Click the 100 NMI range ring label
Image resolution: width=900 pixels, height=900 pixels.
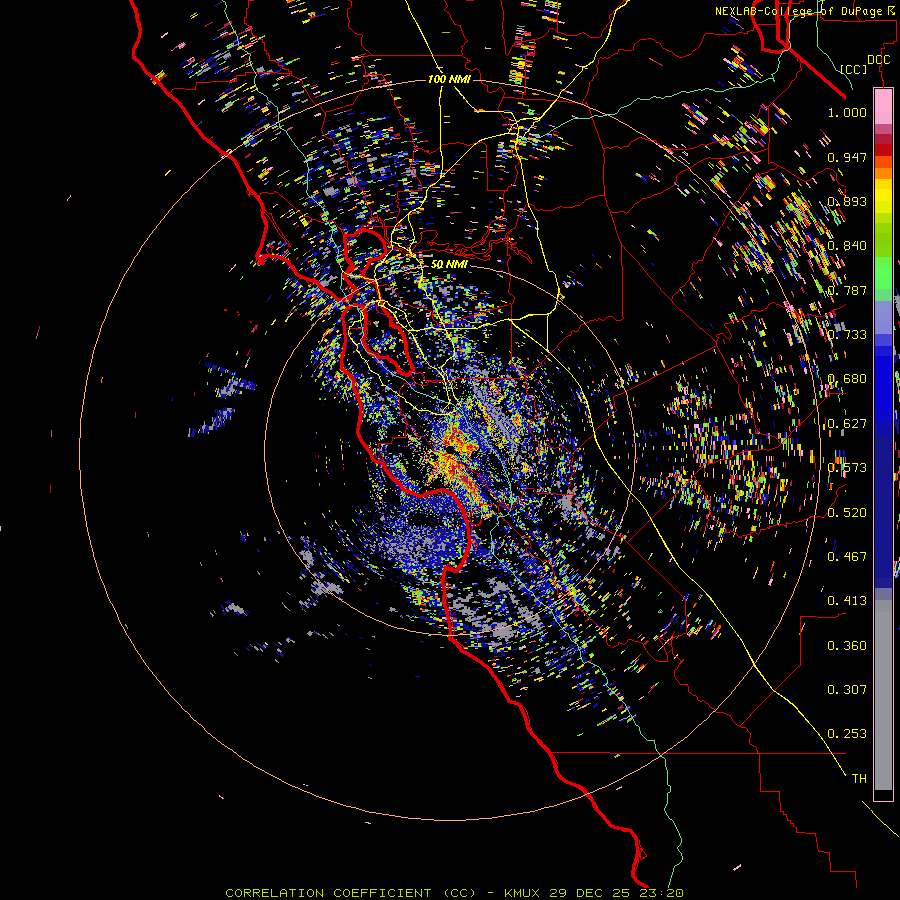coord(449,79)
